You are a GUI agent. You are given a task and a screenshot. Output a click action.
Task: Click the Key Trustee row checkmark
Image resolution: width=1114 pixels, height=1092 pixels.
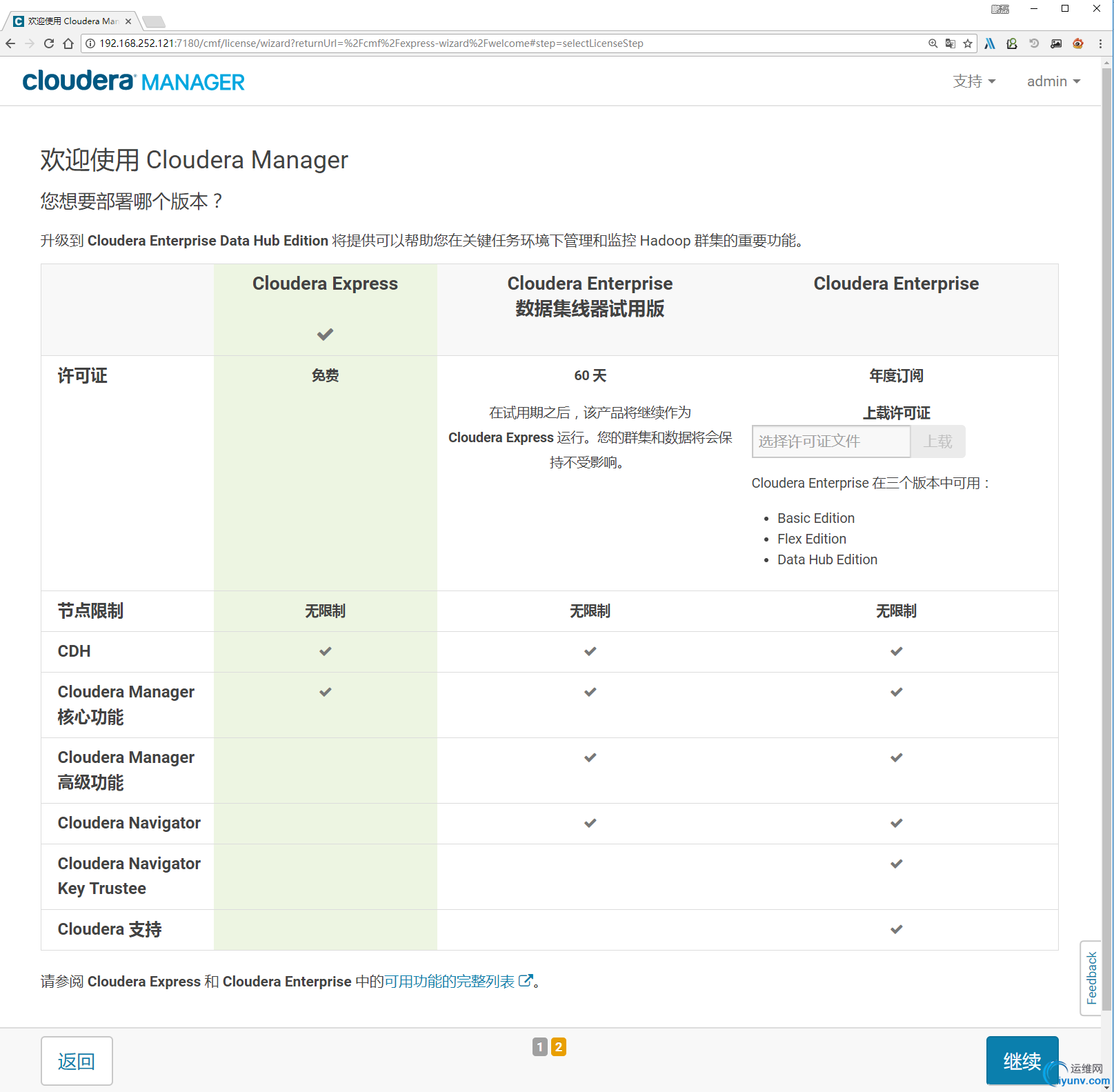coord(896,864)
